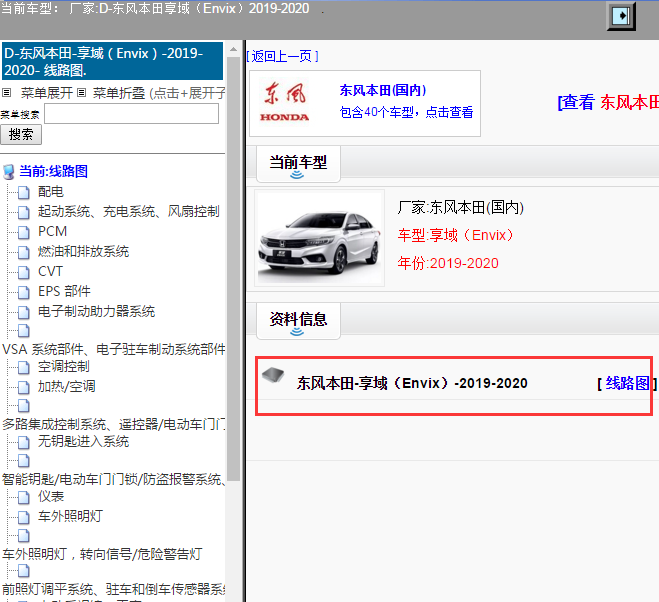
Task: Open 燃油和排放系统 entry
Action: [x=83, y=251]
